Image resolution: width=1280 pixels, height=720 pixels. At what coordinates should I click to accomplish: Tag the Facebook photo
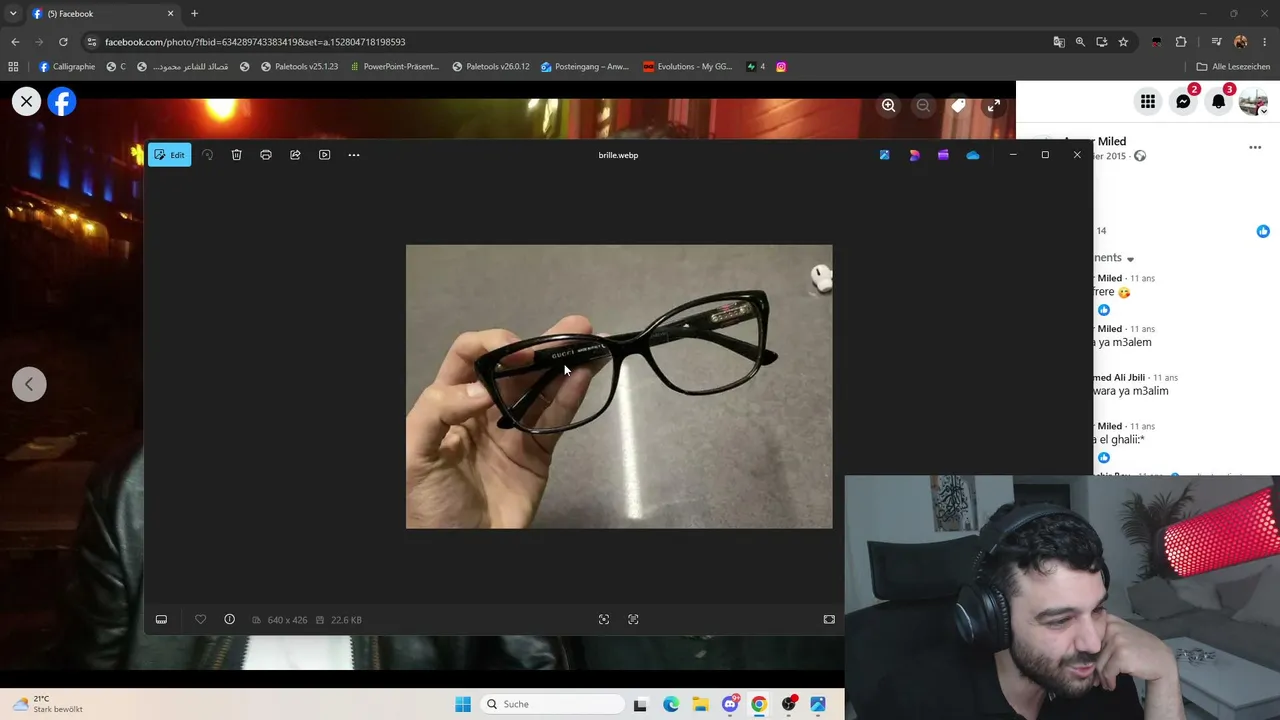(x=958, y=105)
